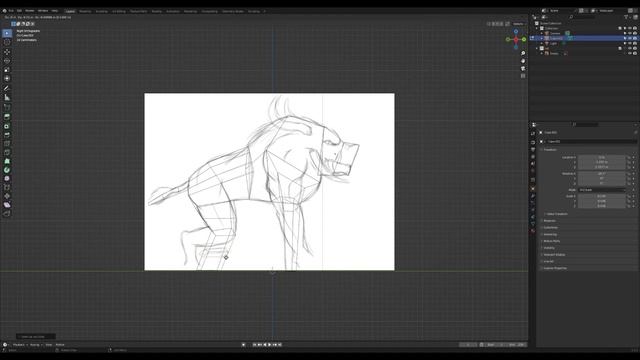The image size is (640, 360).
Task: Select the Inset Faces tool
Action: pyautogui.click(x=7, y=126)
